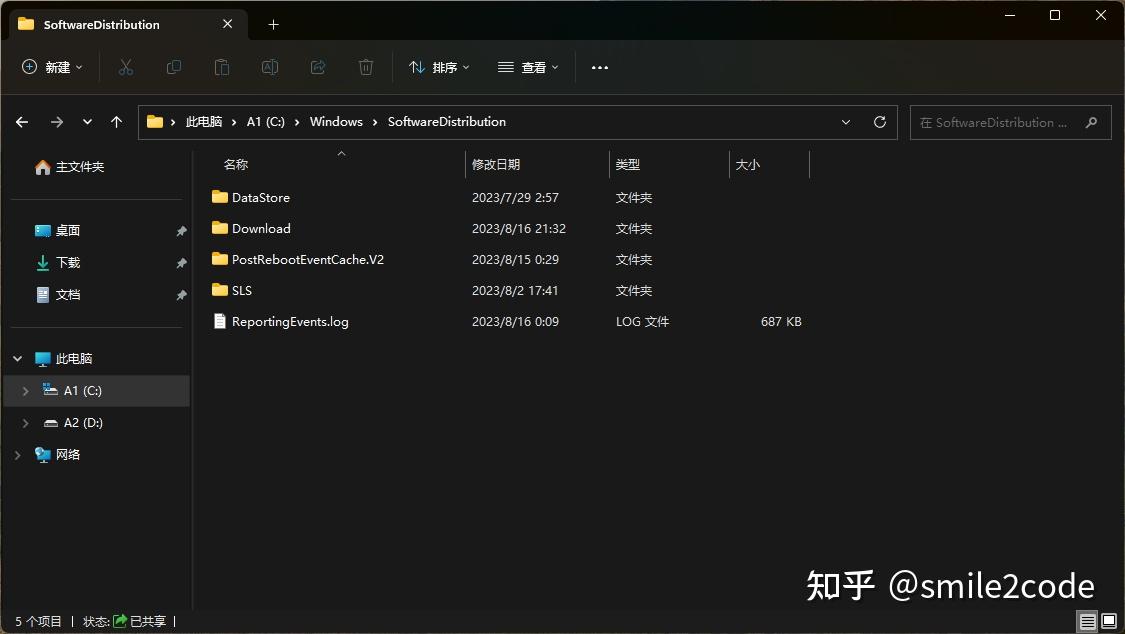Go up to the parent folder

pos(116,122)
